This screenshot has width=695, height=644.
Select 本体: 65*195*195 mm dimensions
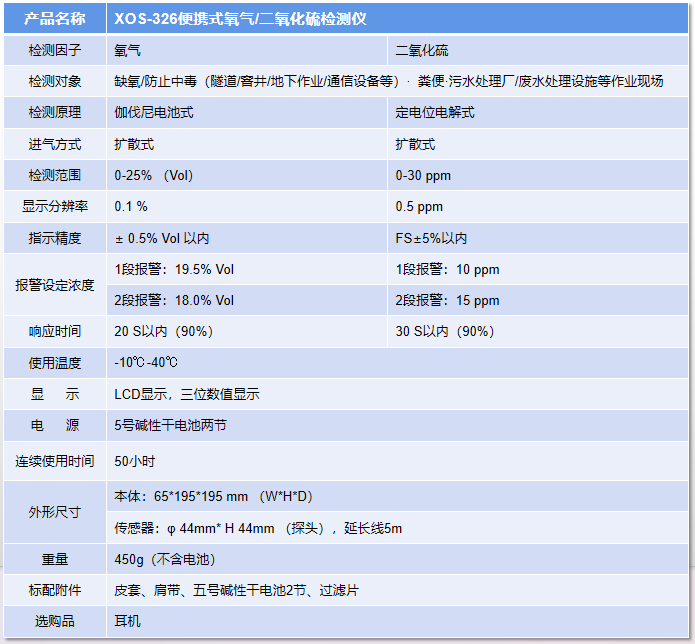pos(214,496)
